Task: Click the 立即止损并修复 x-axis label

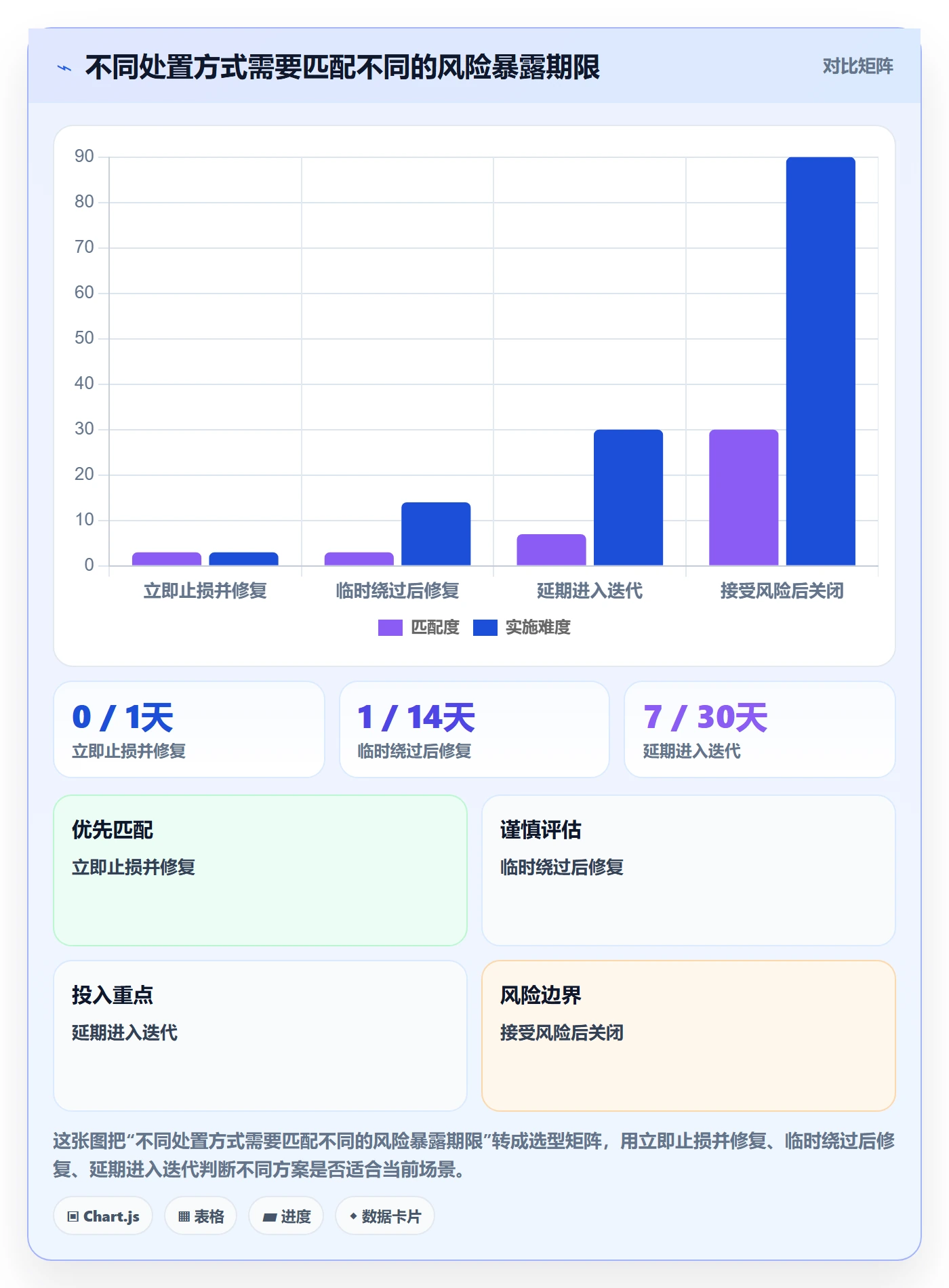Action: (x=205, y=591)
